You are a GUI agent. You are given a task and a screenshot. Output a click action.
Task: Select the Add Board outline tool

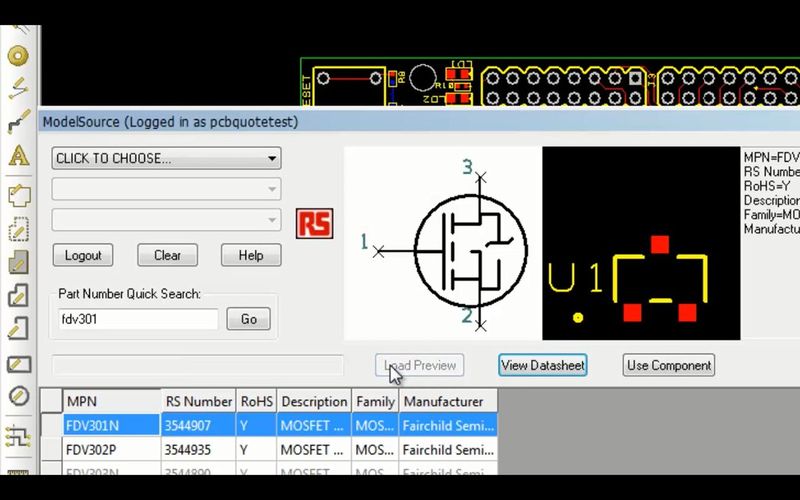tap(18, 195)
